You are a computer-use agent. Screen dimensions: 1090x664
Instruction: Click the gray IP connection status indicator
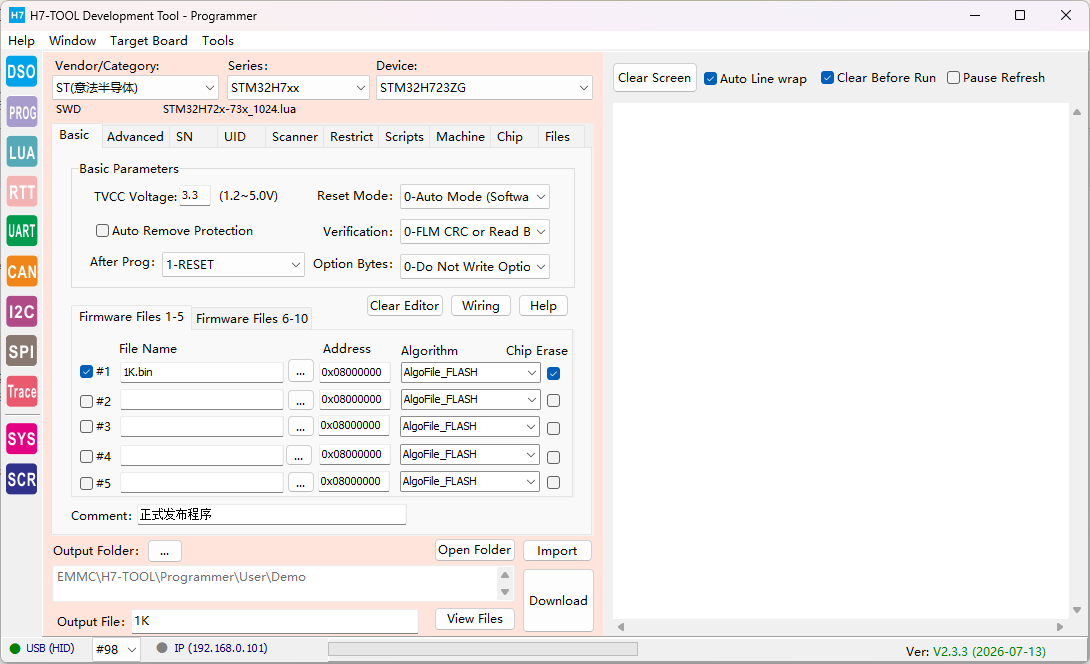point(162,648)
